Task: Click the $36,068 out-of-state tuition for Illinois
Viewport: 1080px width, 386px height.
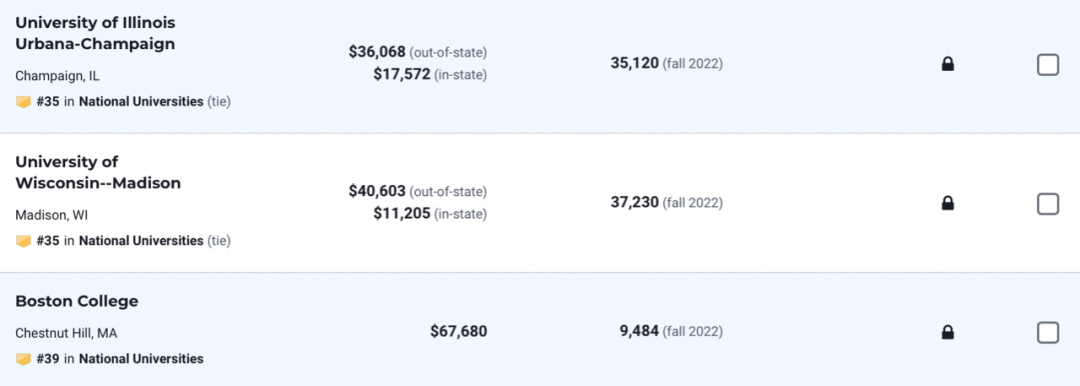Action: tap(377, 52)
